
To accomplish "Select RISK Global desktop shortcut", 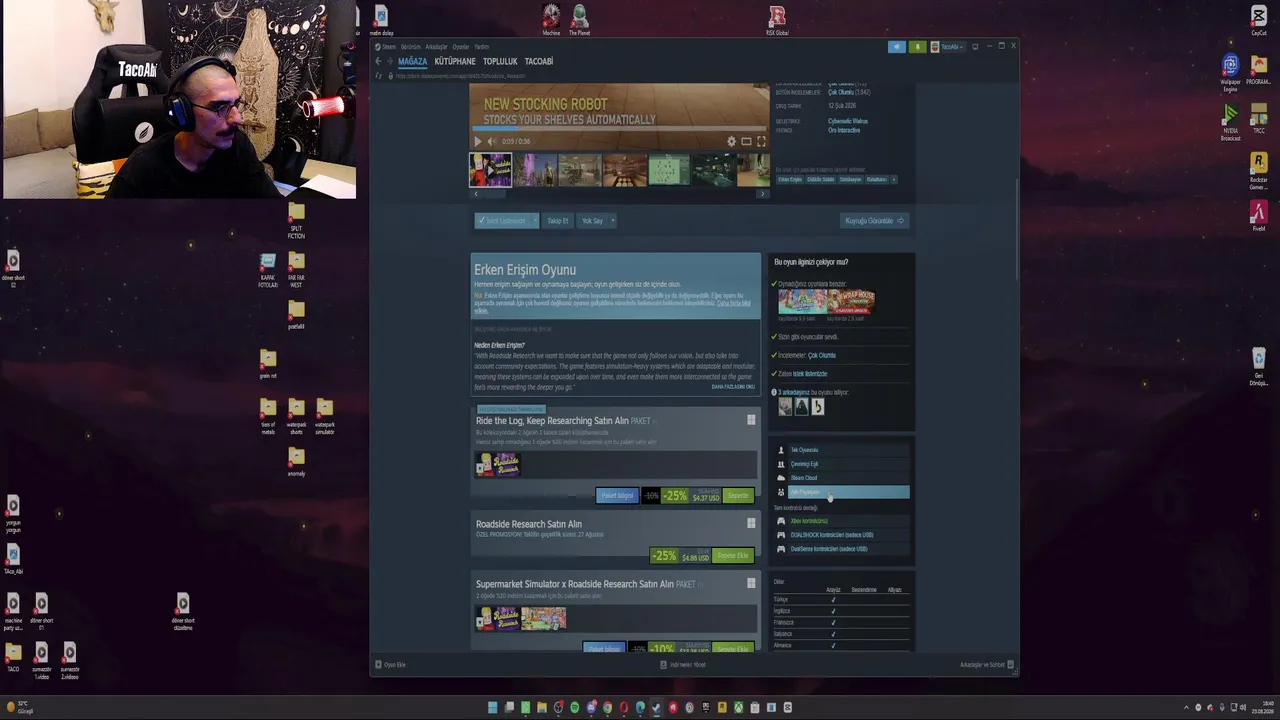I will pos(777,20).
